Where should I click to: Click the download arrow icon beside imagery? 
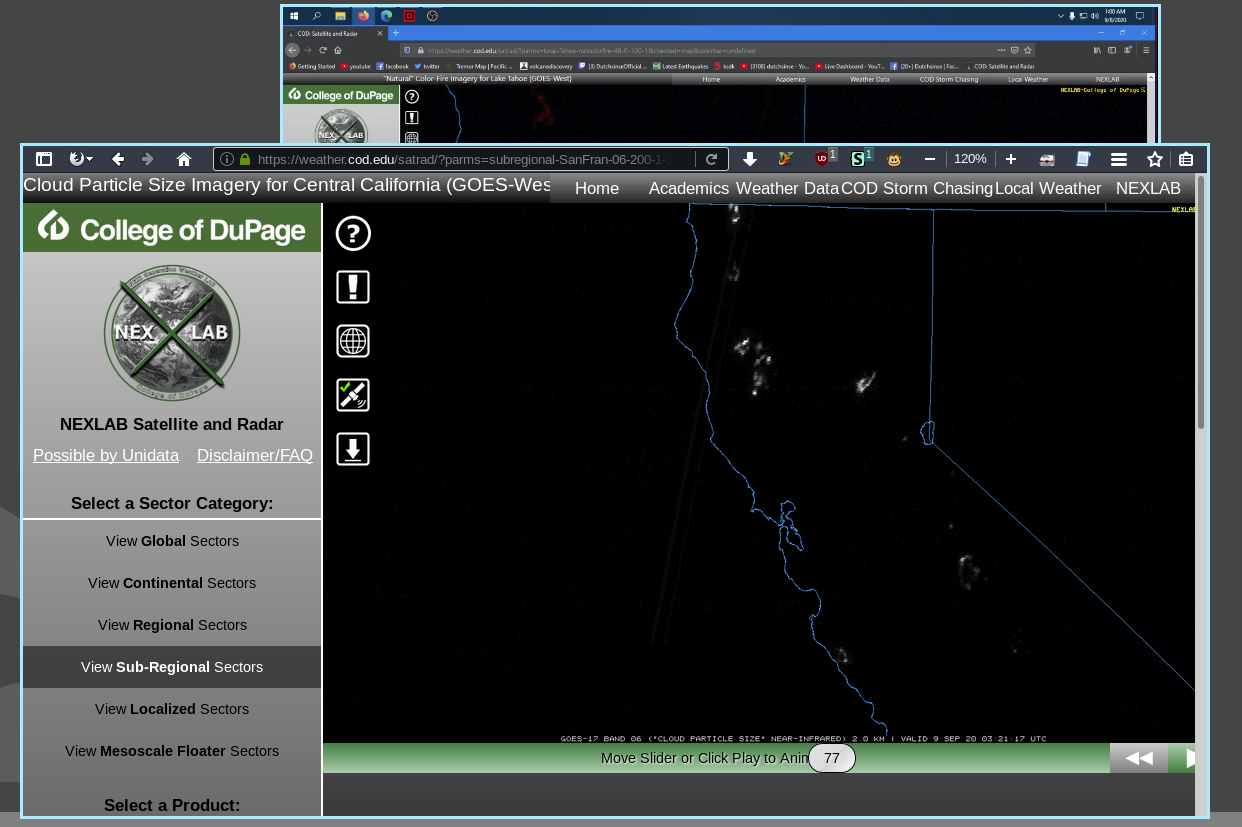[353, 449]
